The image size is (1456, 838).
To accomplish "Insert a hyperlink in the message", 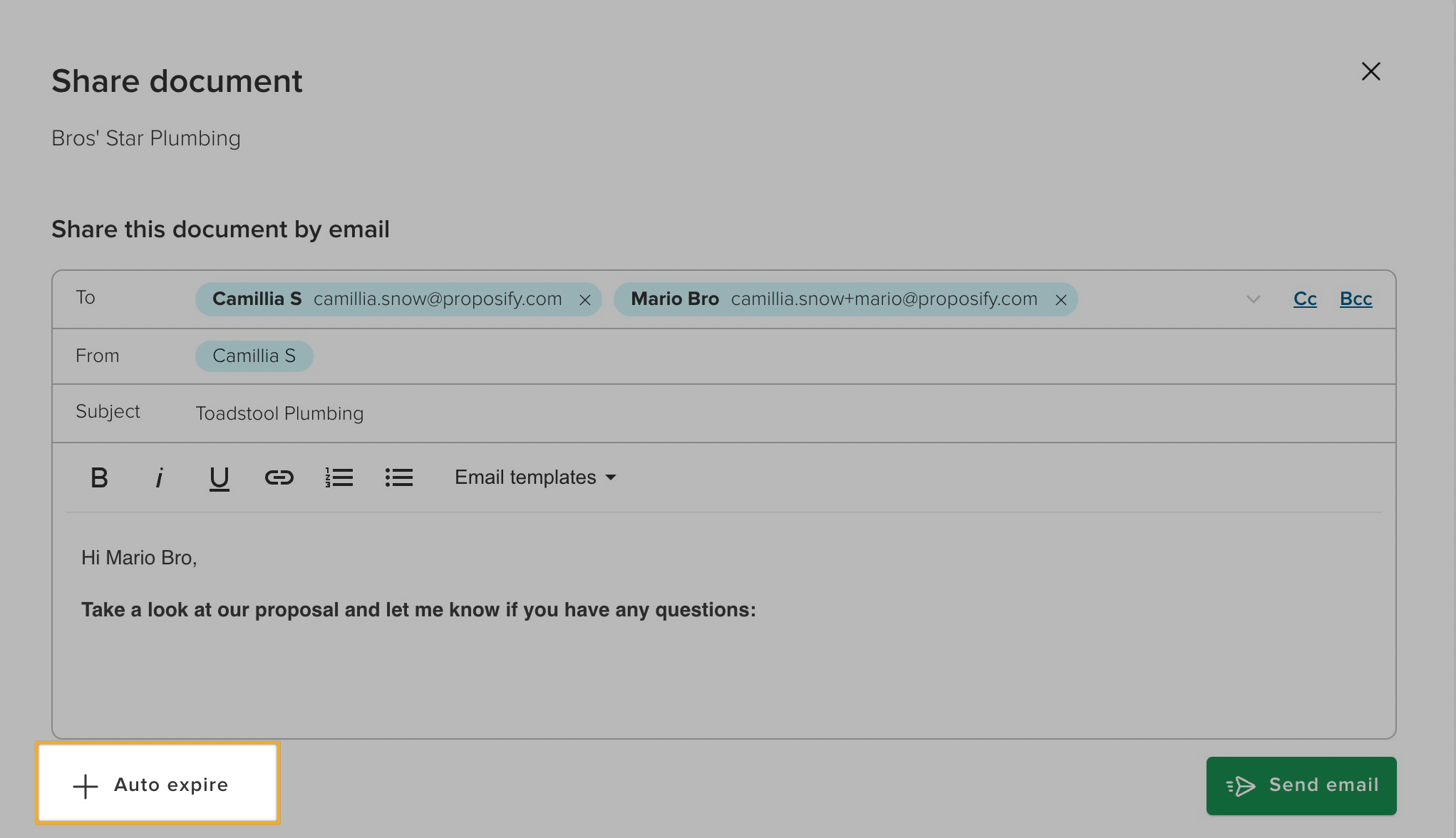I will (279, 477).
